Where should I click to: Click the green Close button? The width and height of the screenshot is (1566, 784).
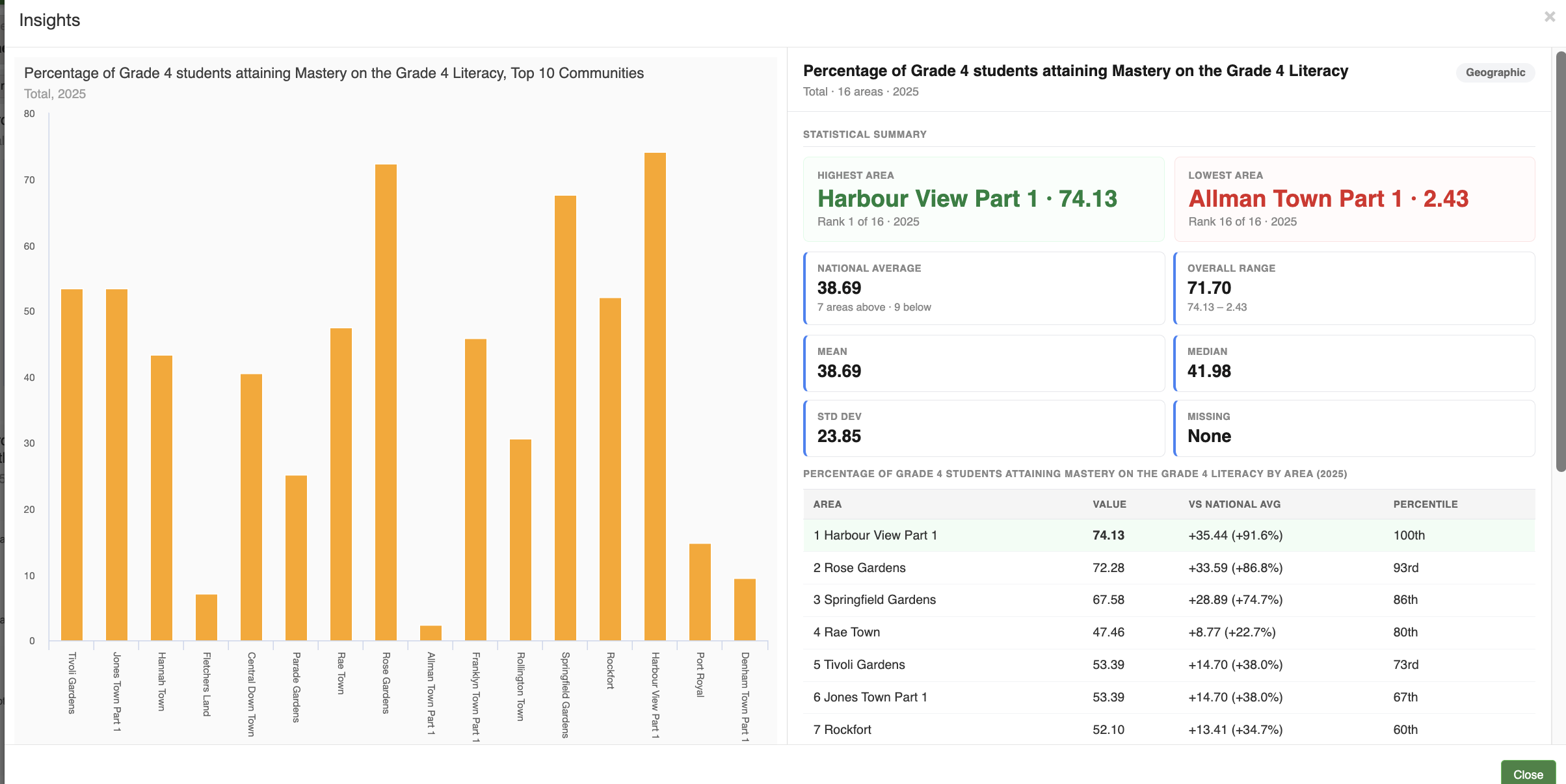[1528, 774]
